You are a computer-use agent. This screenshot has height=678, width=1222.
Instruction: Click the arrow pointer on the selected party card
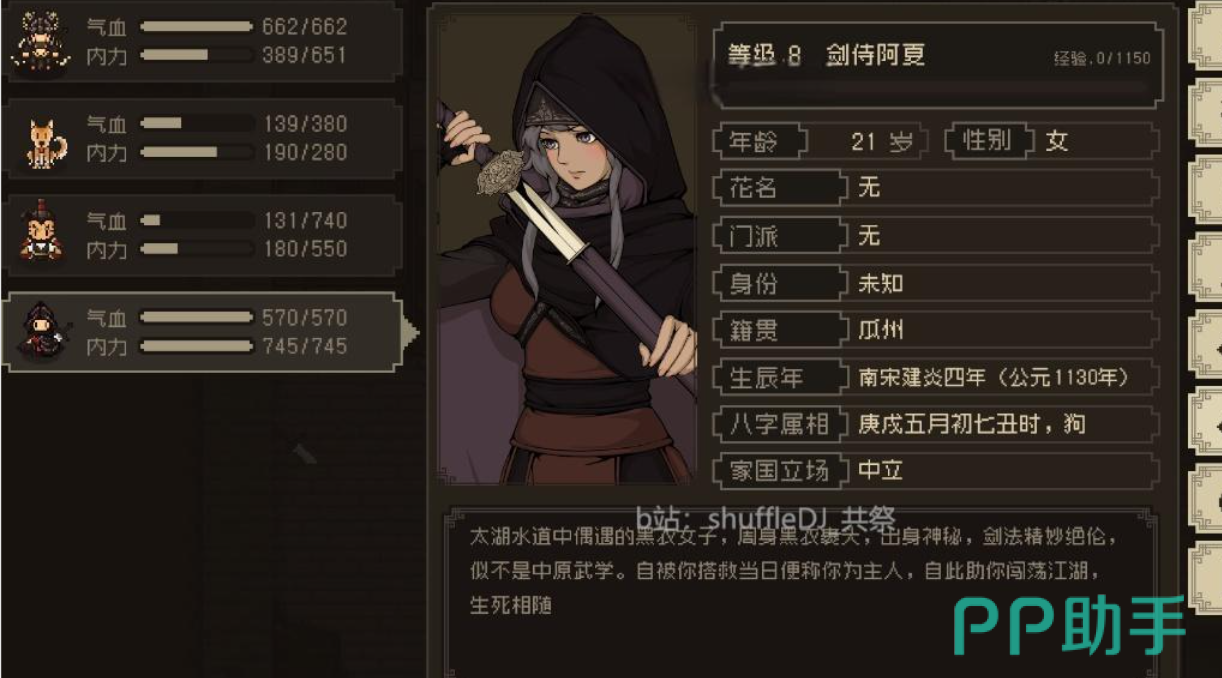[410, 332]
